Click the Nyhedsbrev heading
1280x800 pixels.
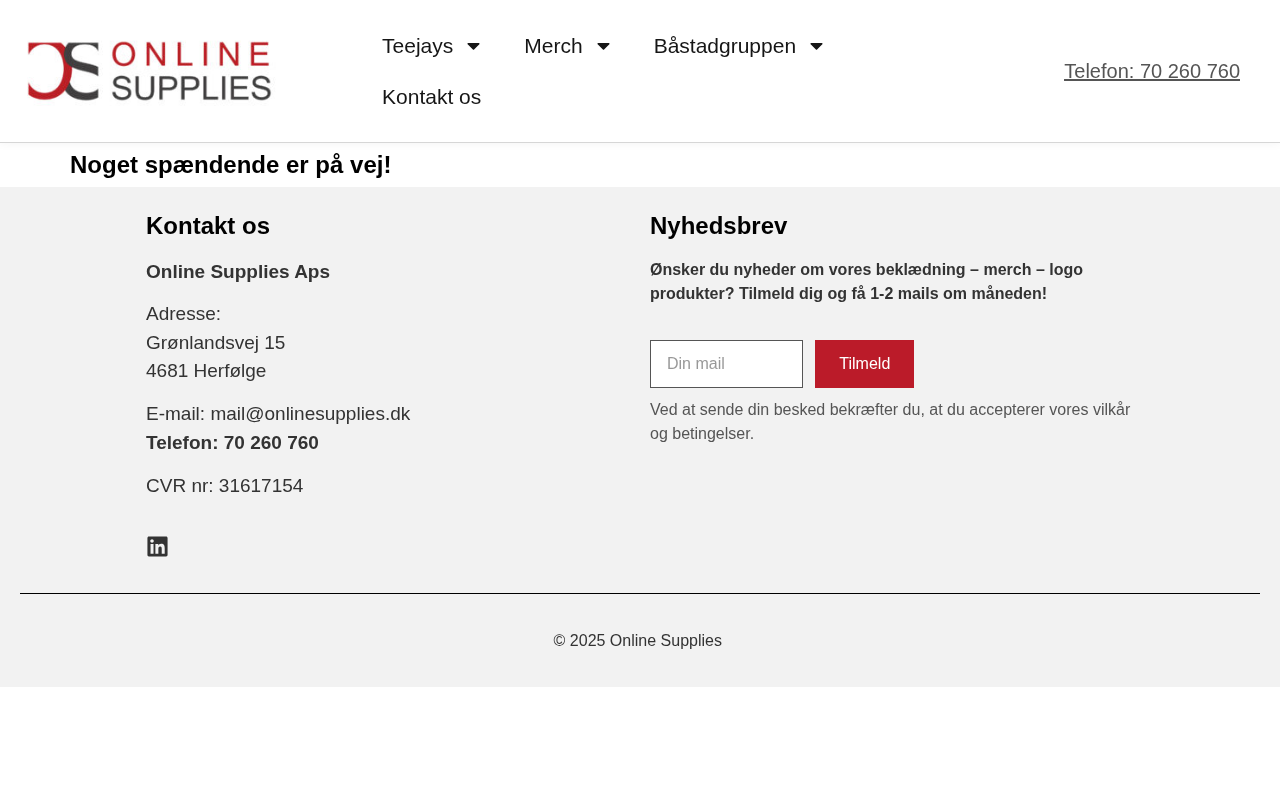coord(718,226)
